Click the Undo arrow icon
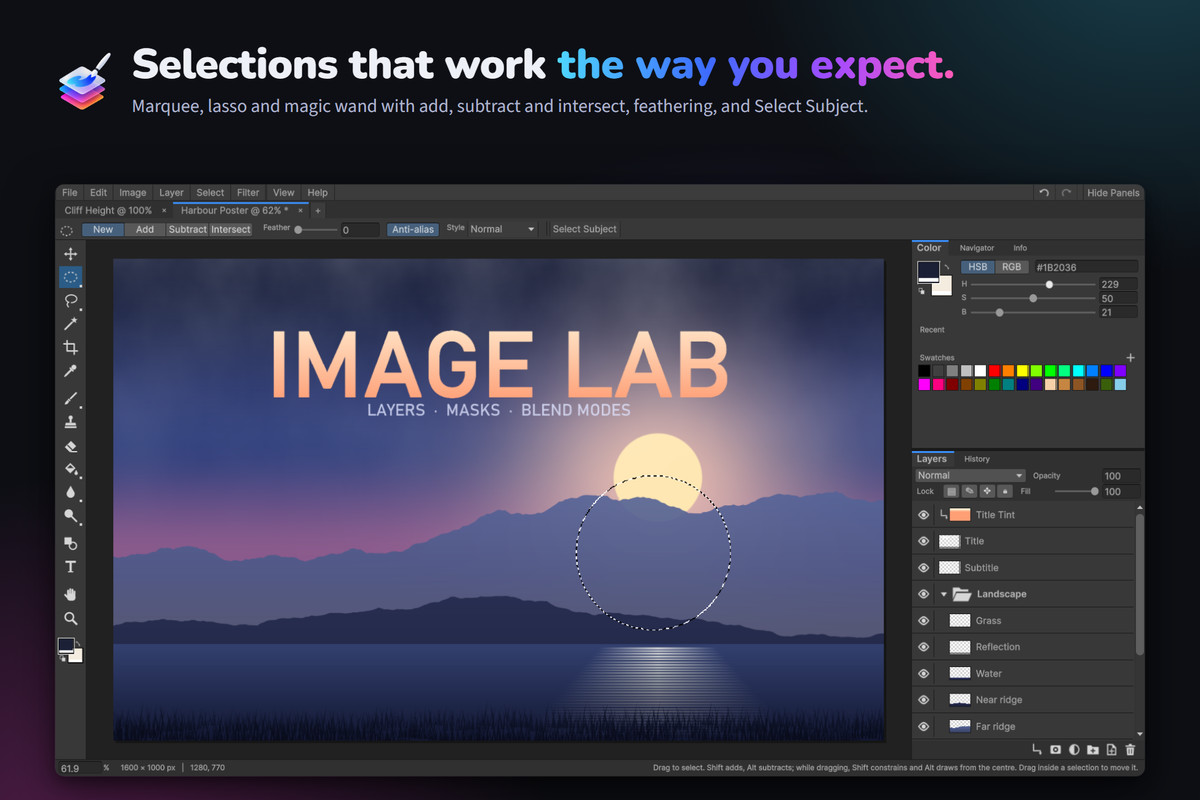The width and height of the screenshot is (1200, 800). 1044,193
